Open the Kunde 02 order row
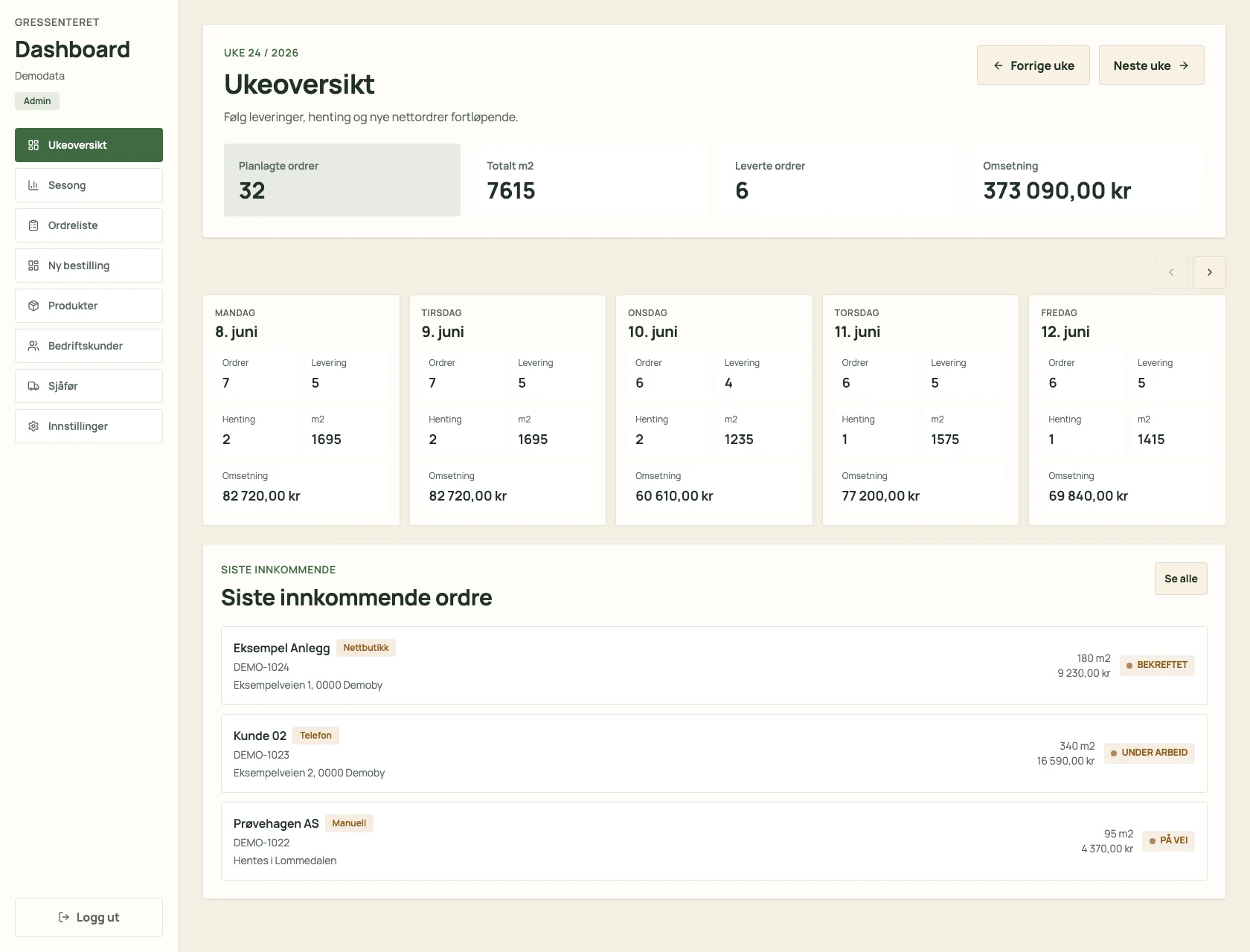Image resolution: width=1250 pixels, height=952 pixels. click(x=714, y=753)
